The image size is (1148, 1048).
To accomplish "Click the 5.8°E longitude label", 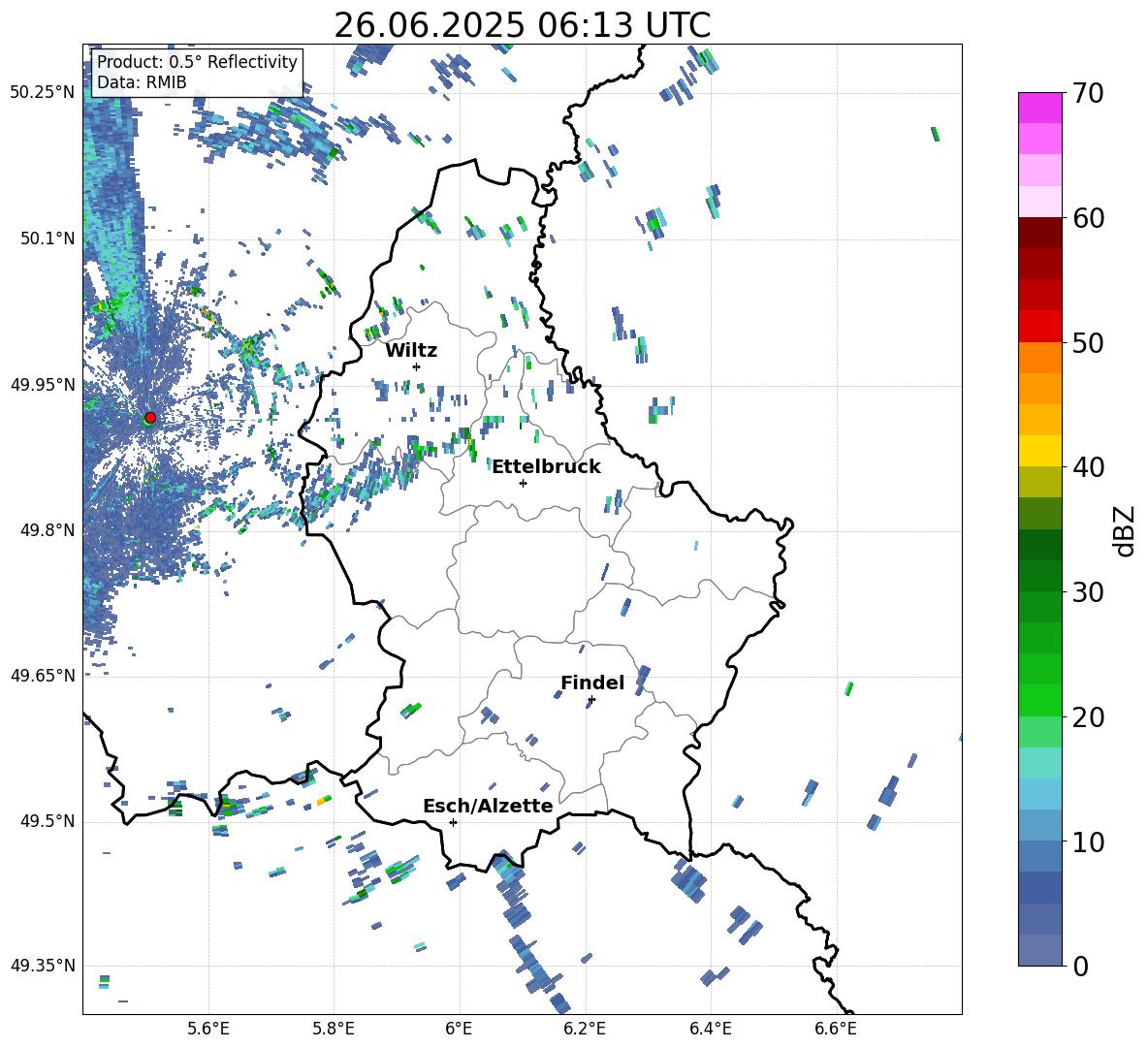I will [334, 1030].
